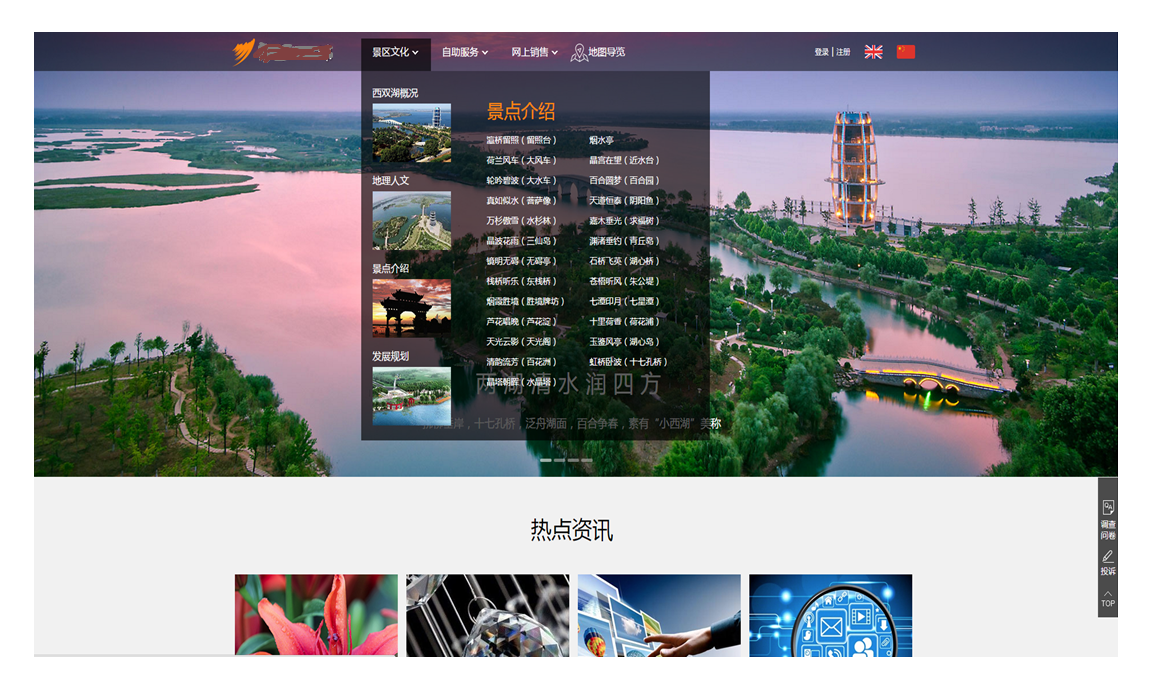1154x689 pixels.
Task: Open the 地理人文 thumbnail image
Action: 411,220
